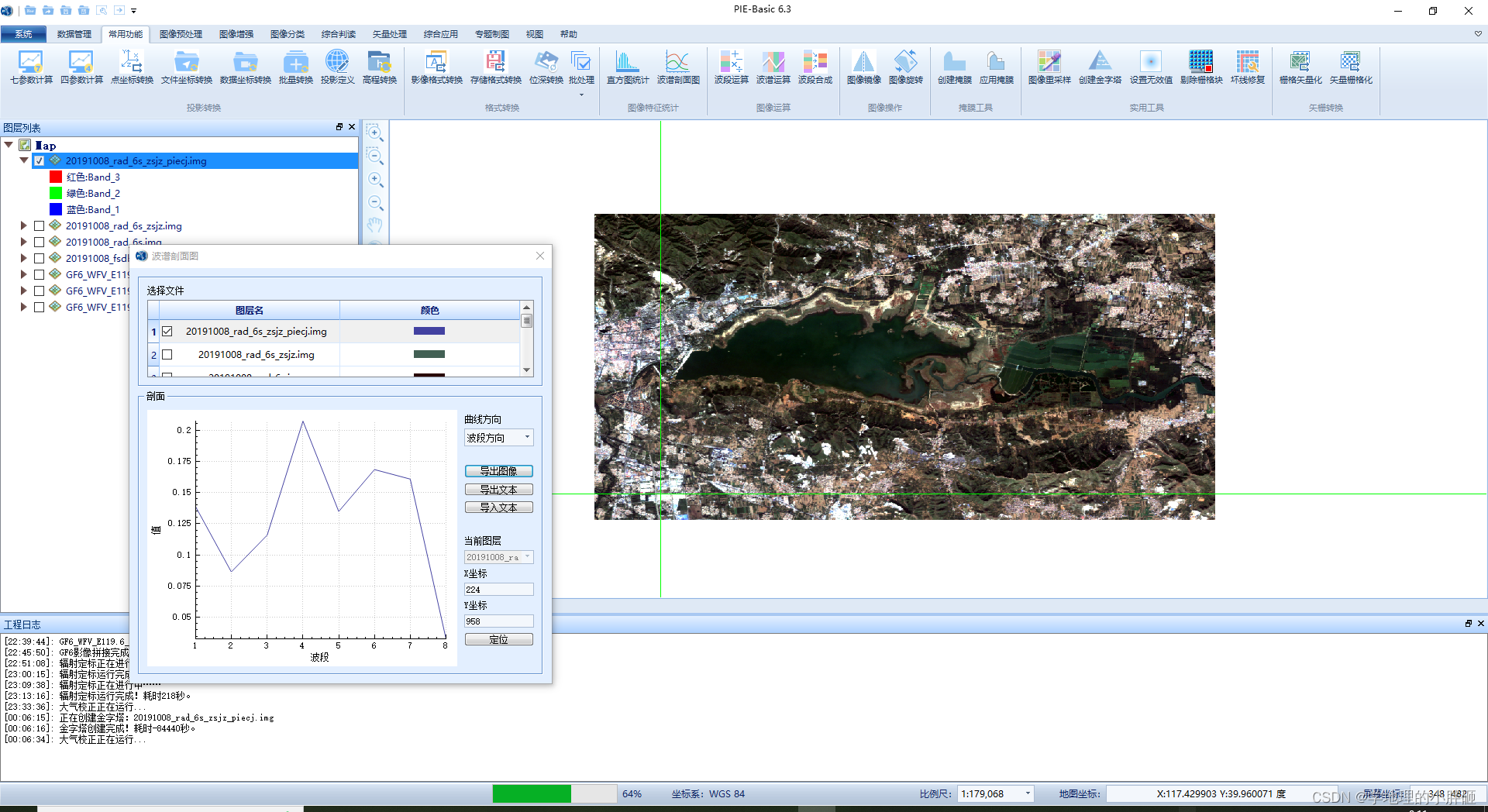This screenshot has width=1488, height=812.
Task: Open 高程转换 elevation conversion
Action: (379, 67)
